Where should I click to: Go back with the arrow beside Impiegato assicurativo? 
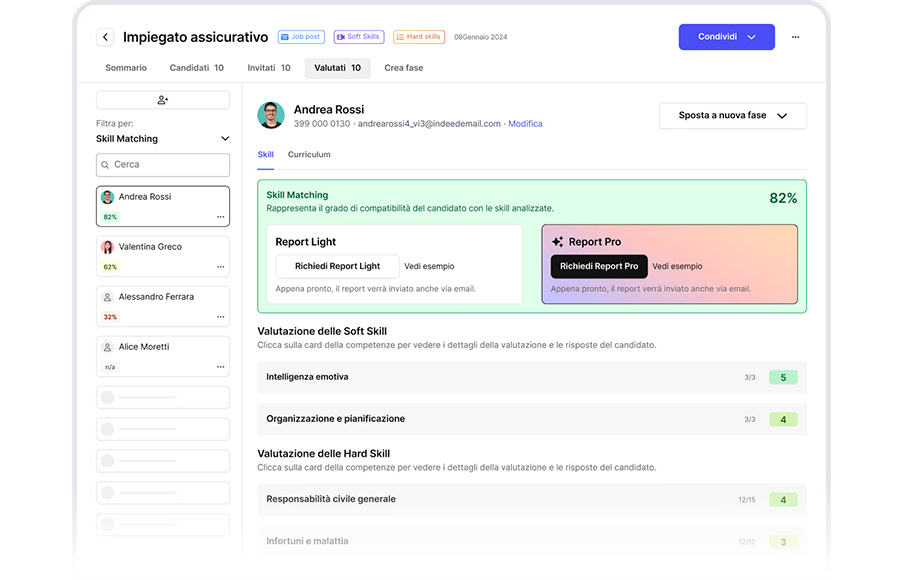105,37
